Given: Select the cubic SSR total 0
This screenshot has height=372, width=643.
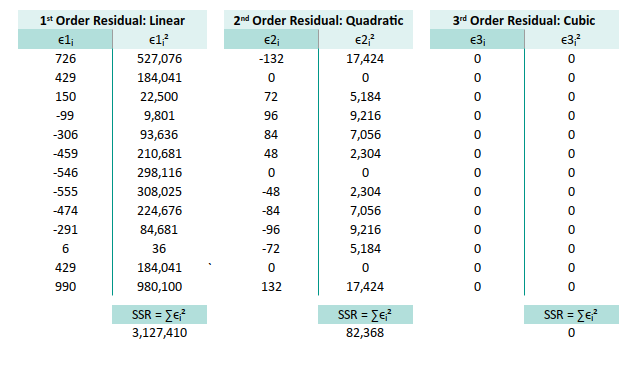Looking at the screenshot, I should 571,333.
